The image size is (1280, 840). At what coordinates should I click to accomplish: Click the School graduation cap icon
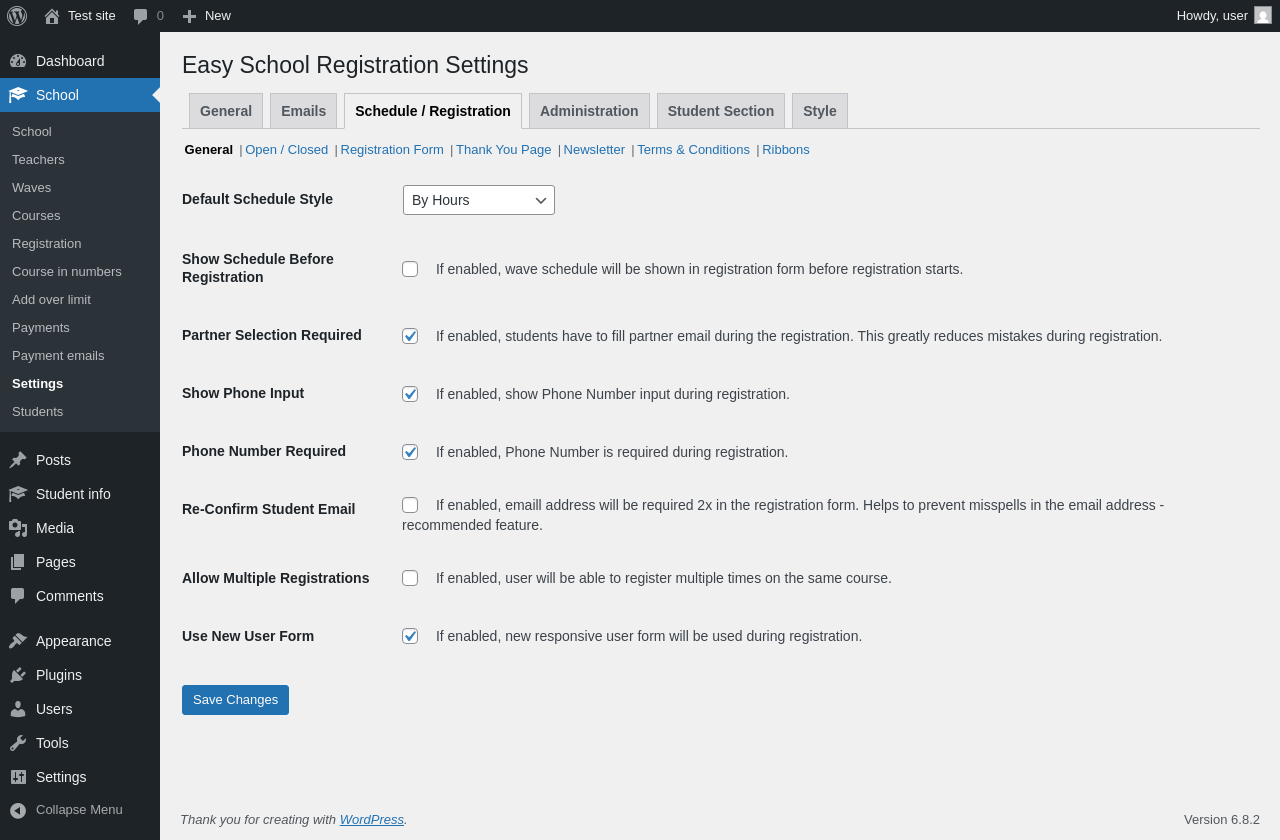18,95
